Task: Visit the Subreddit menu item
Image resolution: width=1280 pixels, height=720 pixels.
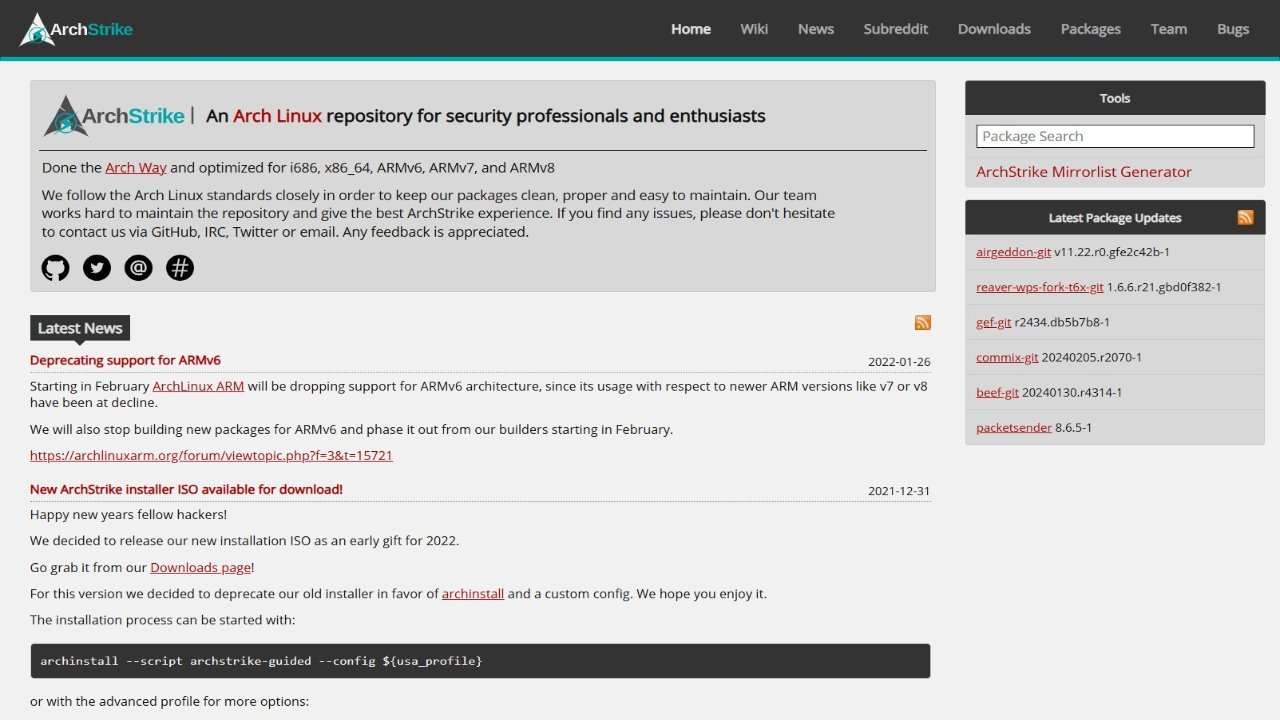Action: 896,29
